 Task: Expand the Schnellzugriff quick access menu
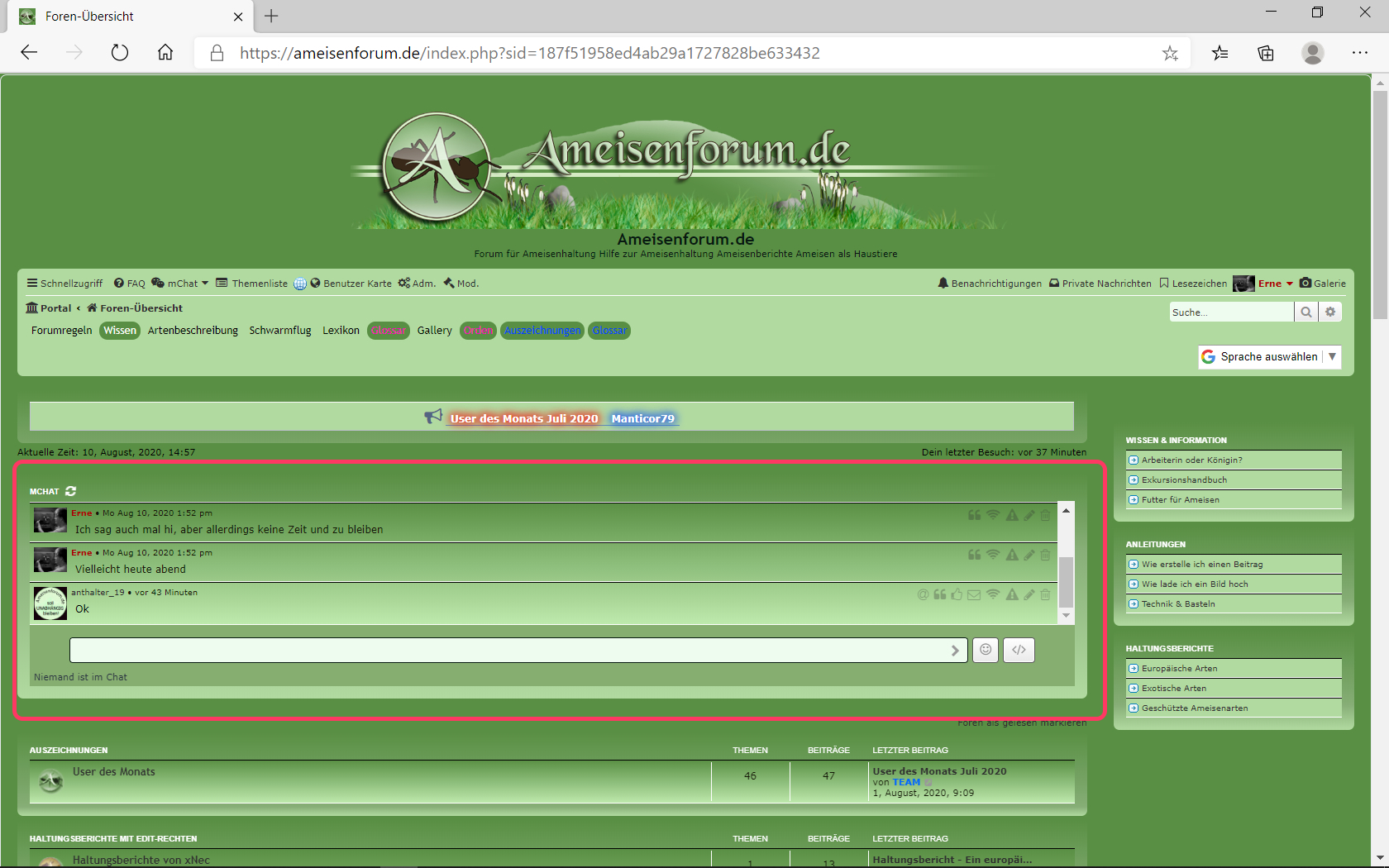64,284
